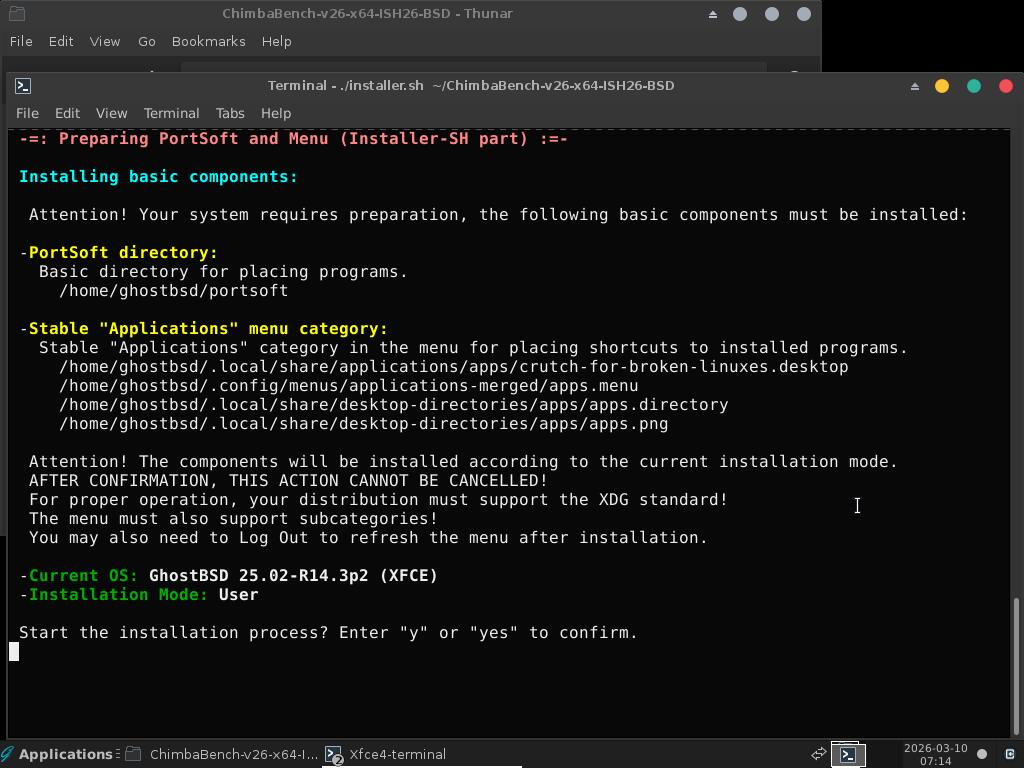
Task: Open Thunar's Bookmarks menu
Action: coord(208,41)
